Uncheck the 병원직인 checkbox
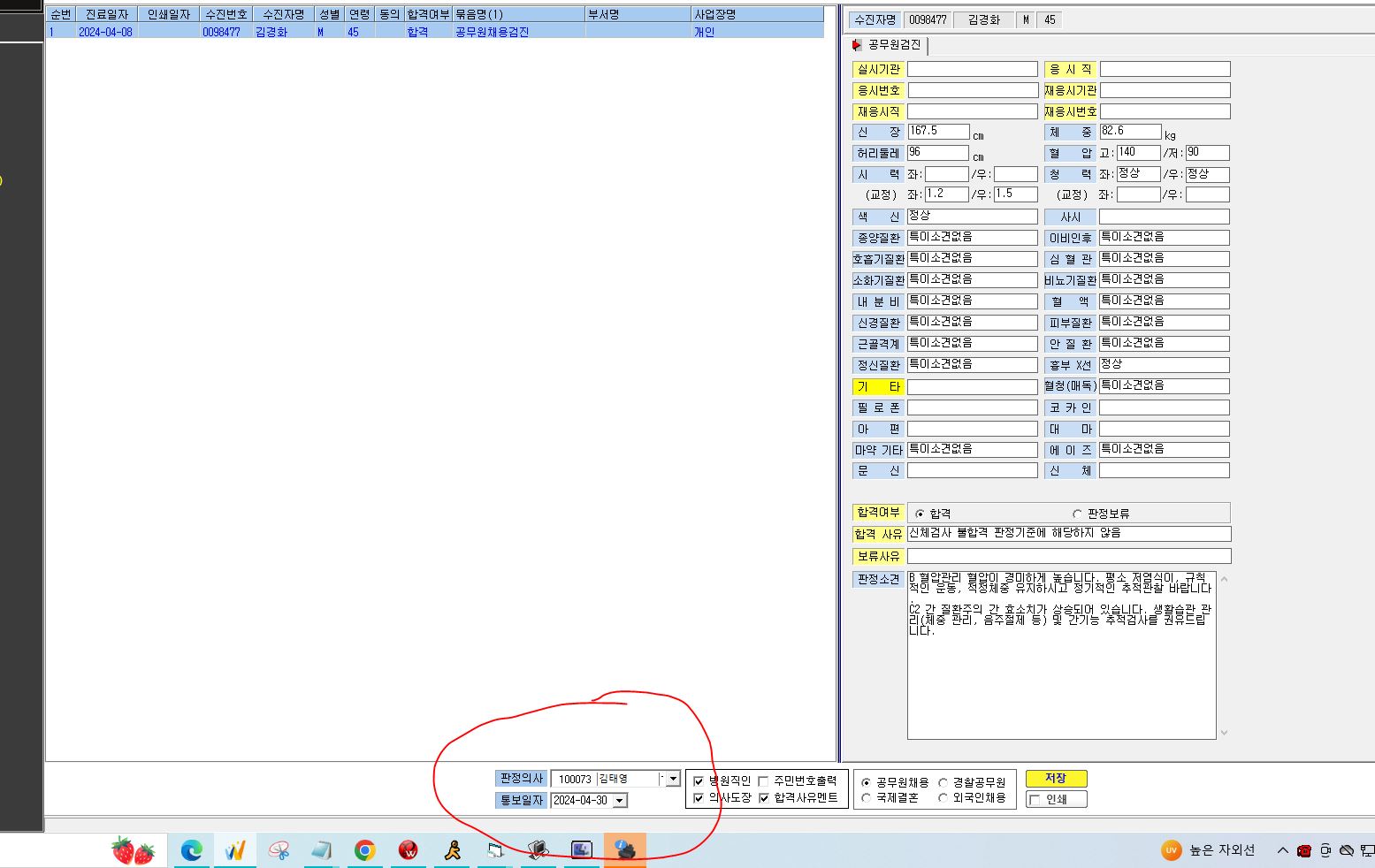 tap(699, 781)
